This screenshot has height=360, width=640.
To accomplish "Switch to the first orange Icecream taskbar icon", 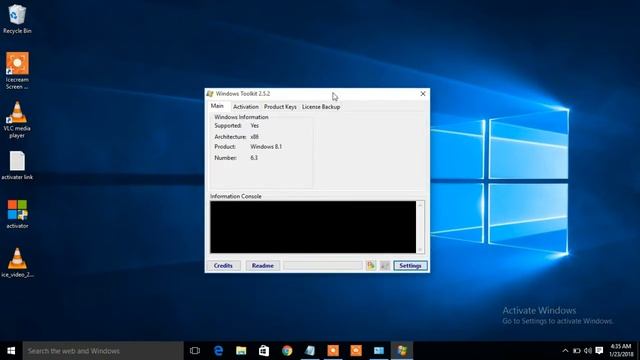I will 333,351.
